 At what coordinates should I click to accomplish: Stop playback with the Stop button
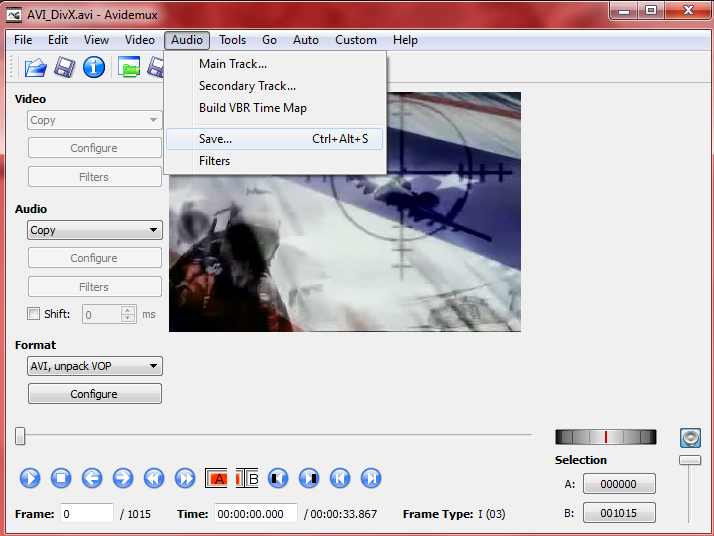(x=61, y=478)
